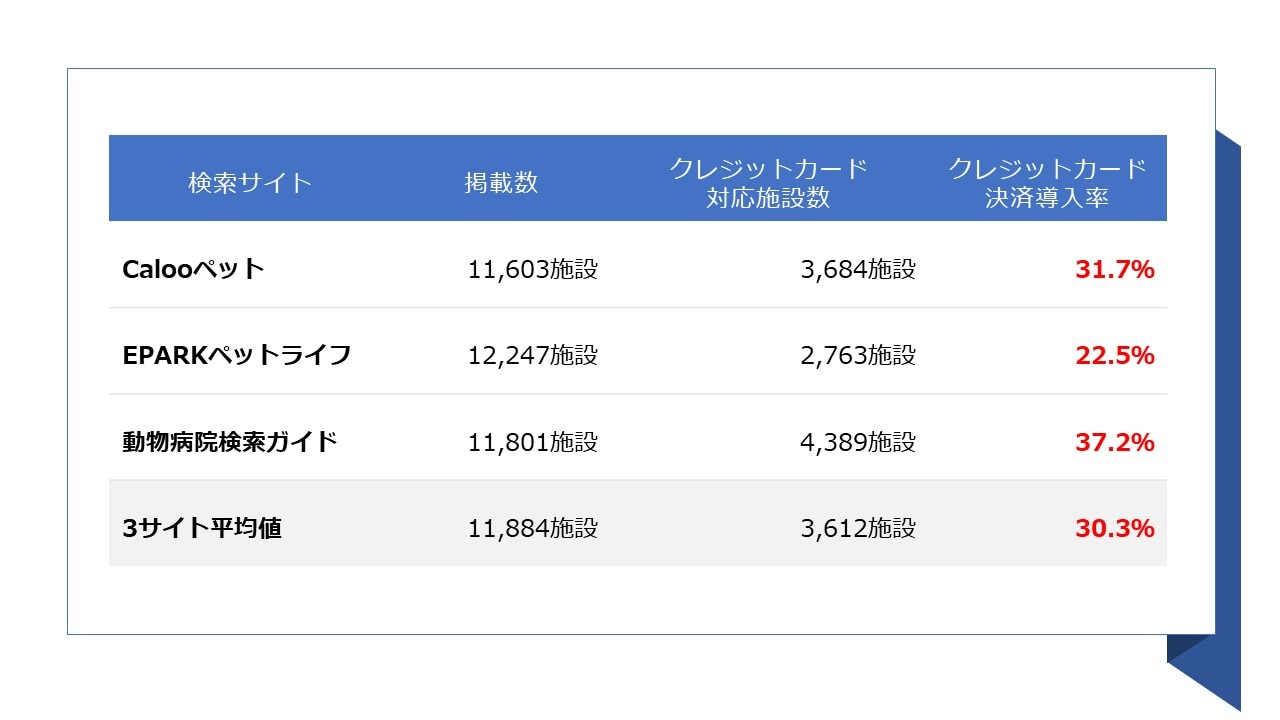The width and height of the screenshot is (1280, 720).
Task: Click the 11,884施設 average cell
Action: coord(532,528)
